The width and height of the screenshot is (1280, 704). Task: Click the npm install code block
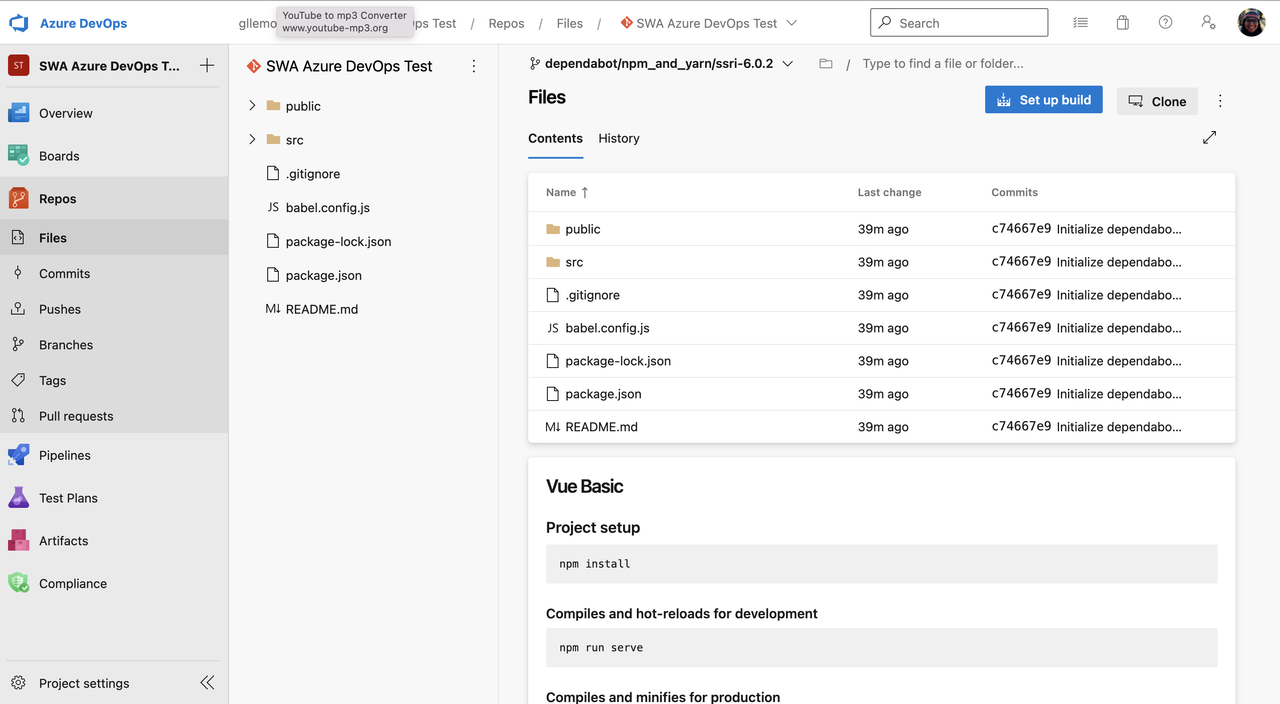click(881, 564)
